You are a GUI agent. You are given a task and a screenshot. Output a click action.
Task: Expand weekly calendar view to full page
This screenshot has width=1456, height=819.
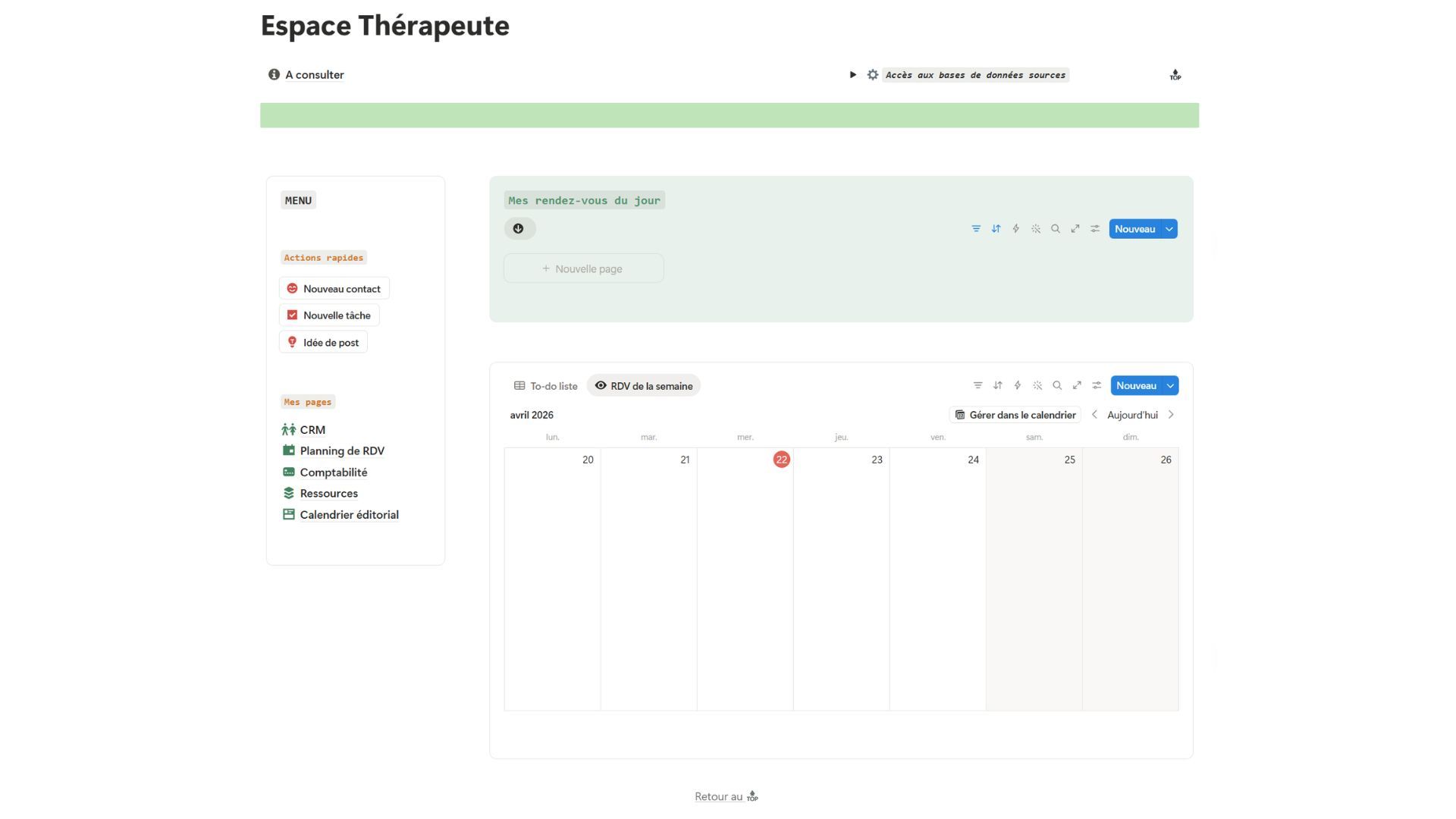(x=1077, y=386)
